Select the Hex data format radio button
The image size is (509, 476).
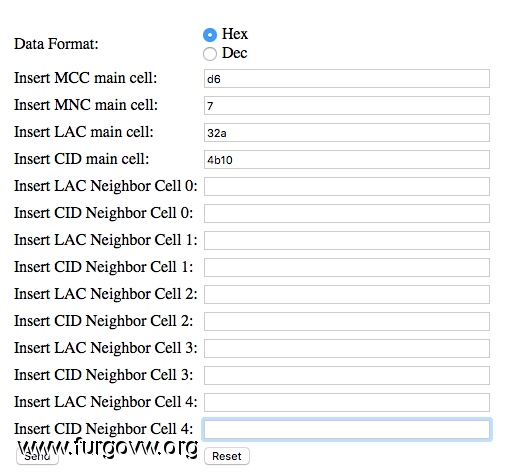[x=210, y=35]
